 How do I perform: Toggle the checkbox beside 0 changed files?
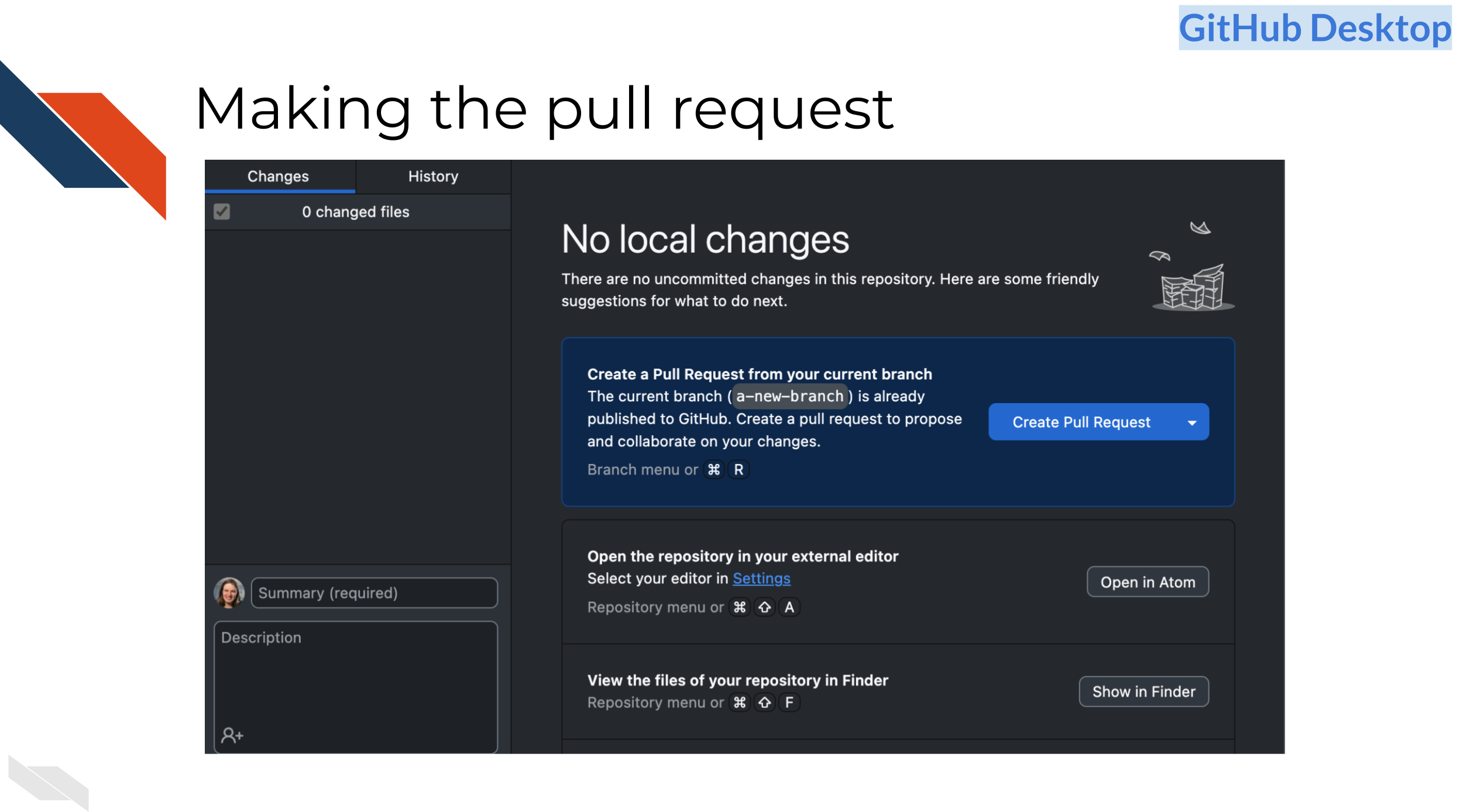coord(222,211)
